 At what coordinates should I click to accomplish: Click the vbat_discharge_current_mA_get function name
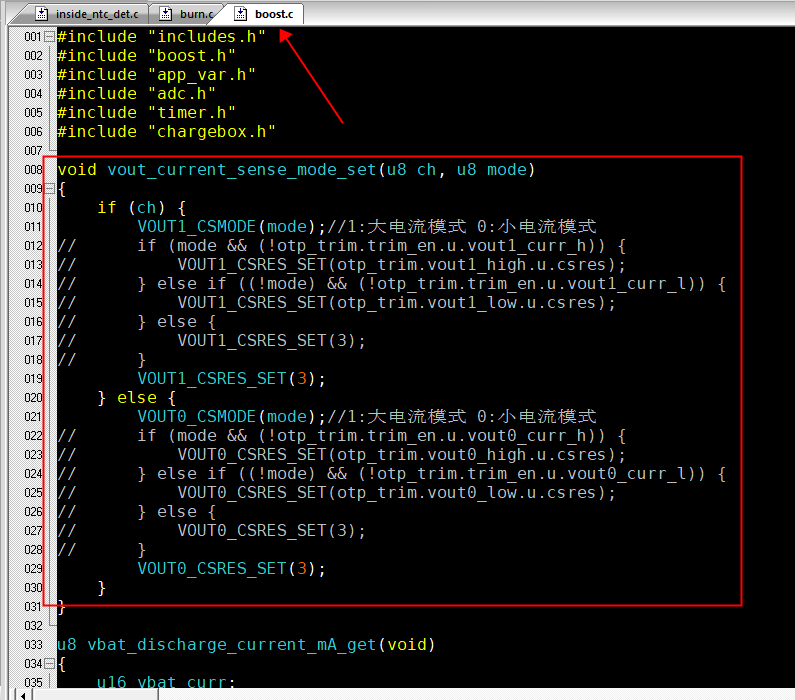(232, 645)
